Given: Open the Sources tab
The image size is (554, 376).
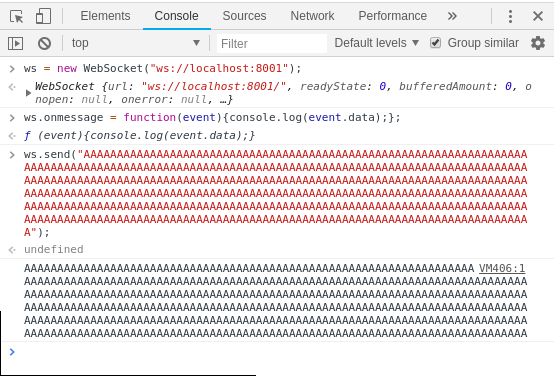Looking at the screenshot, I should click(x=244, y=16).
